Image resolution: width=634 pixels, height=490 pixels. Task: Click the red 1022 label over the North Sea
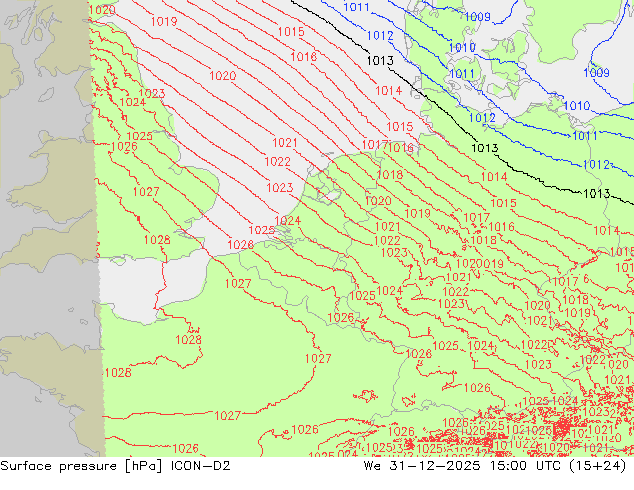click(x=277, y=162)
